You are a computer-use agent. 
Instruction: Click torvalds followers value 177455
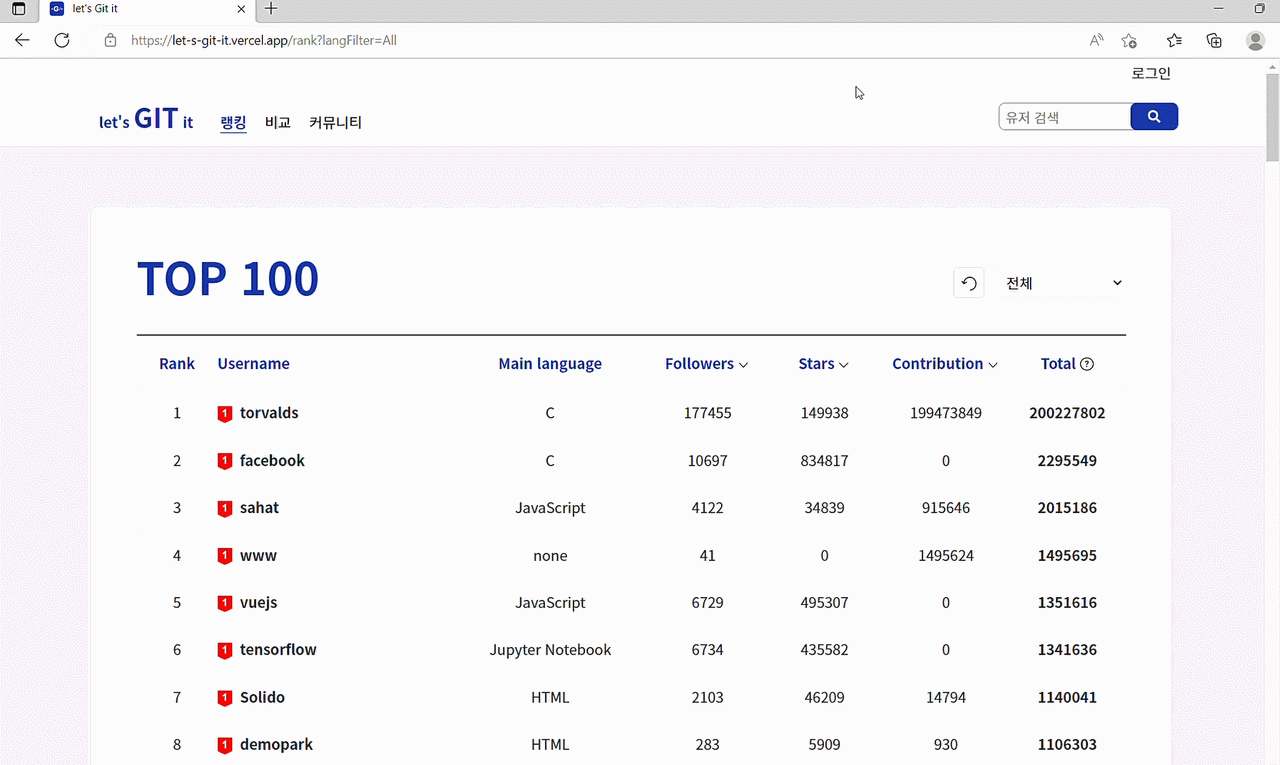tap(707, 413)
